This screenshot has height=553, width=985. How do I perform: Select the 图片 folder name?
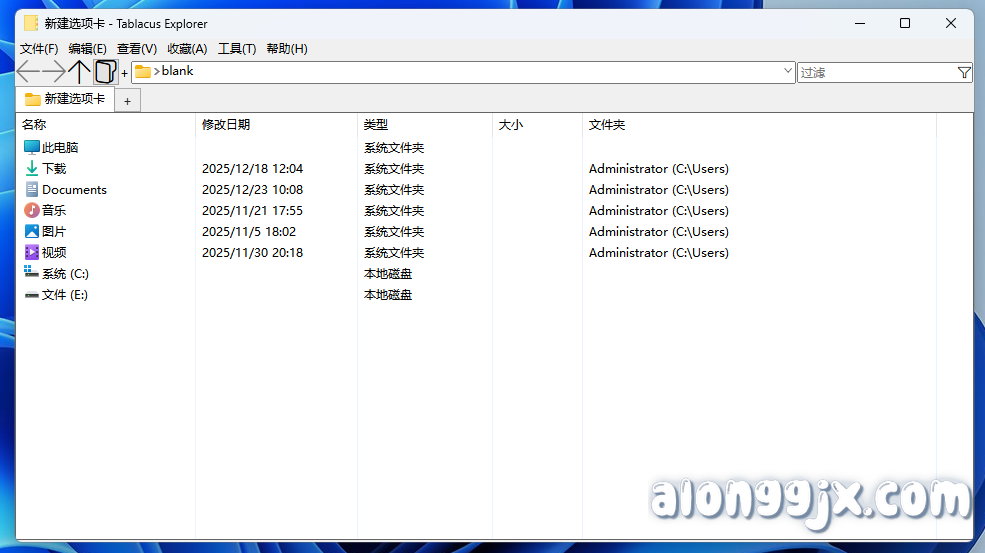(x=54, y=231)
